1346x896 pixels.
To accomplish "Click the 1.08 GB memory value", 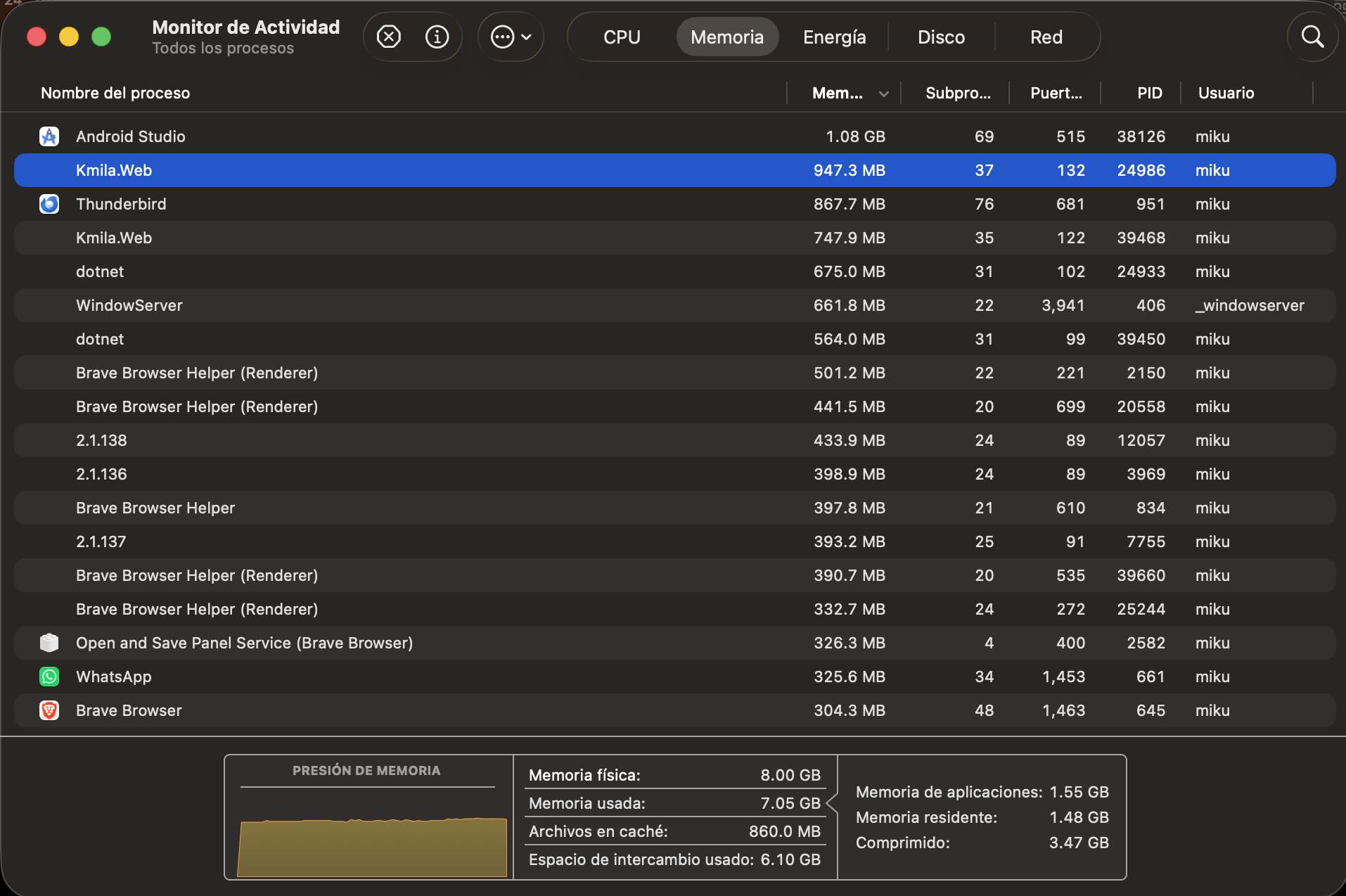I will (855, 136).
